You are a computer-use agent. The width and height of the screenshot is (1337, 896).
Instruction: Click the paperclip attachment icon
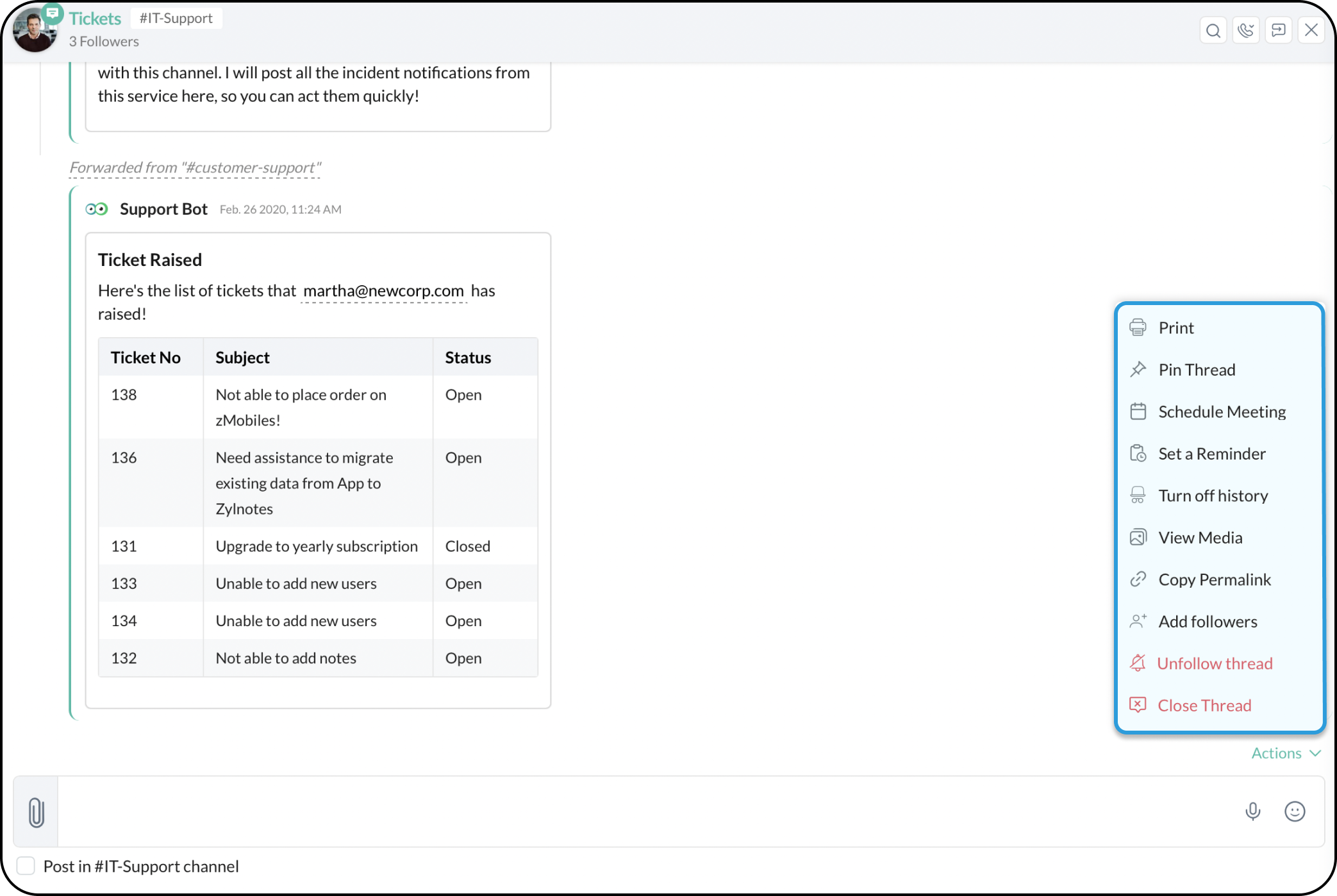(x=37, y=812)
